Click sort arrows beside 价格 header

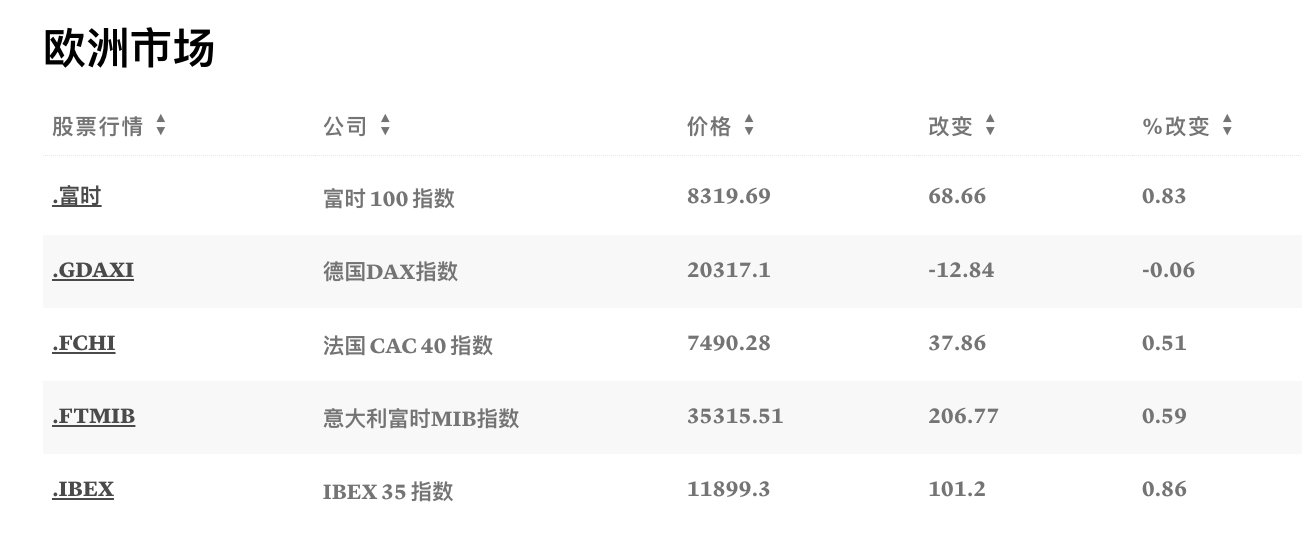point(749,126)
